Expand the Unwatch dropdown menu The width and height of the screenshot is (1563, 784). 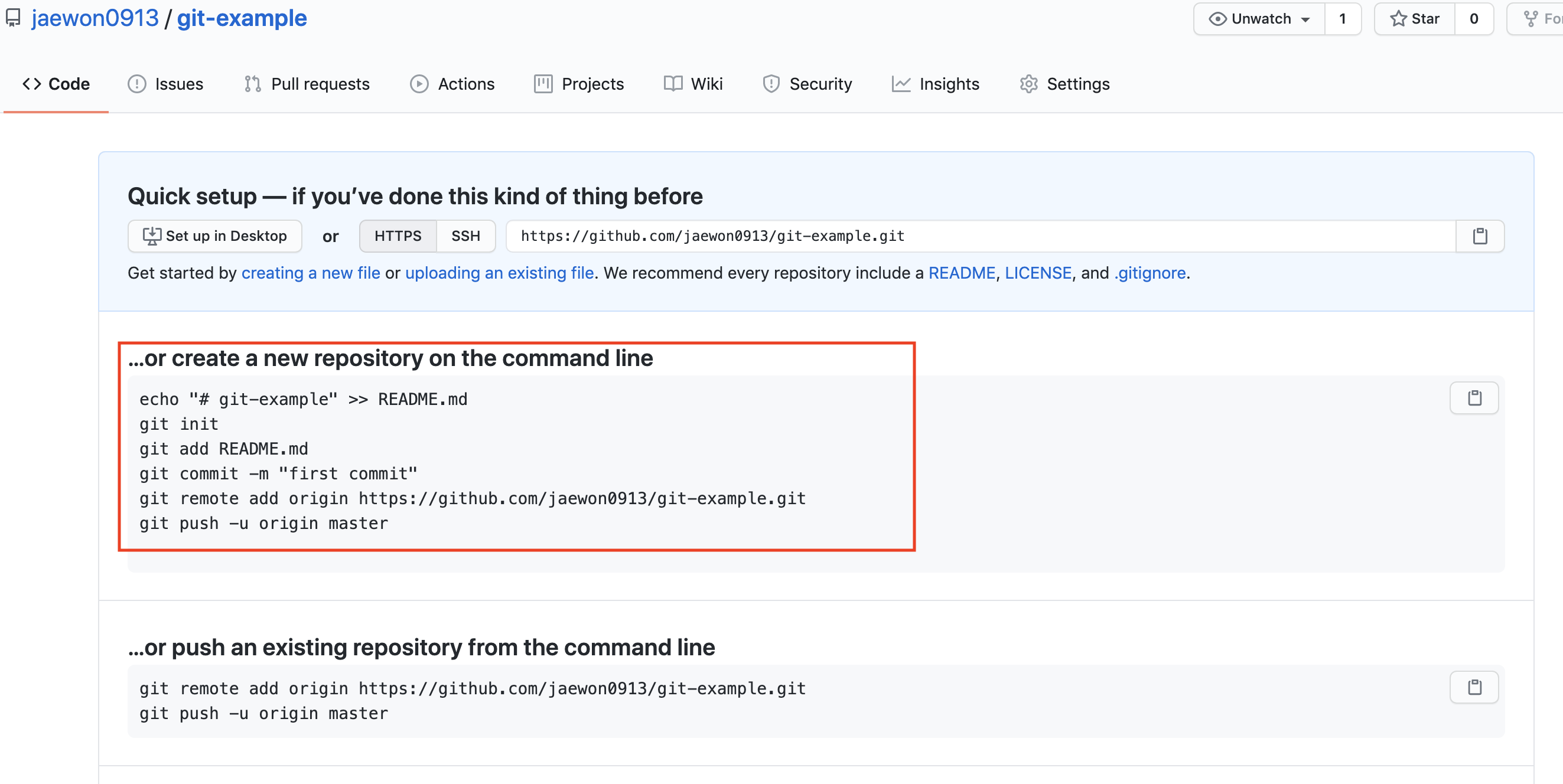pos(1259,19)
